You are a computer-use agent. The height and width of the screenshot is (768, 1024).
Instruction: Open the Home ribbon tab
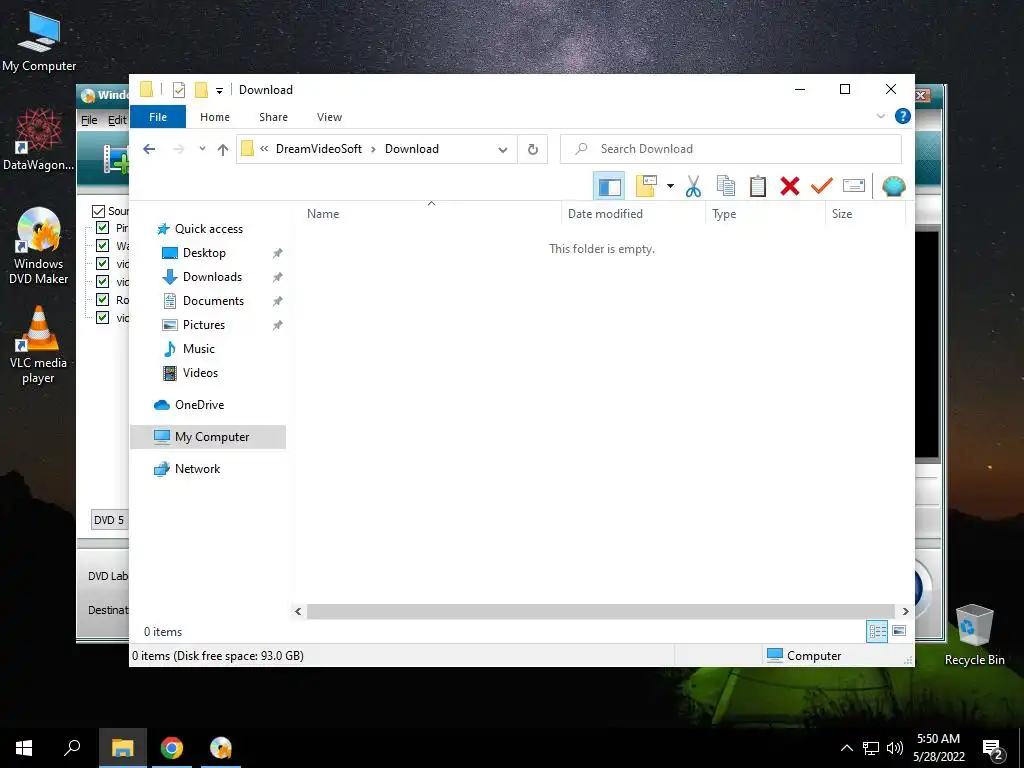pyautogui.click(x=215, y=117)
